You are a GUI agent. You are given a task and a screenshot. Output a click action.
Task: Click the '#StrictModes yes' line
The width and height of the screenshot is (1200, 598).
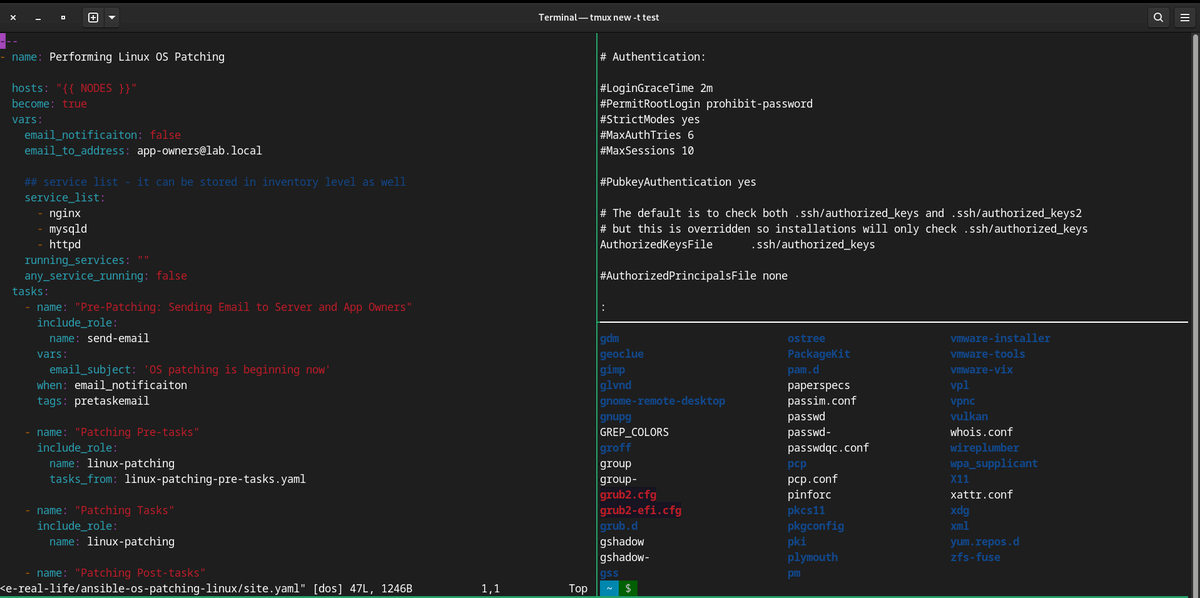coord(650,119)
